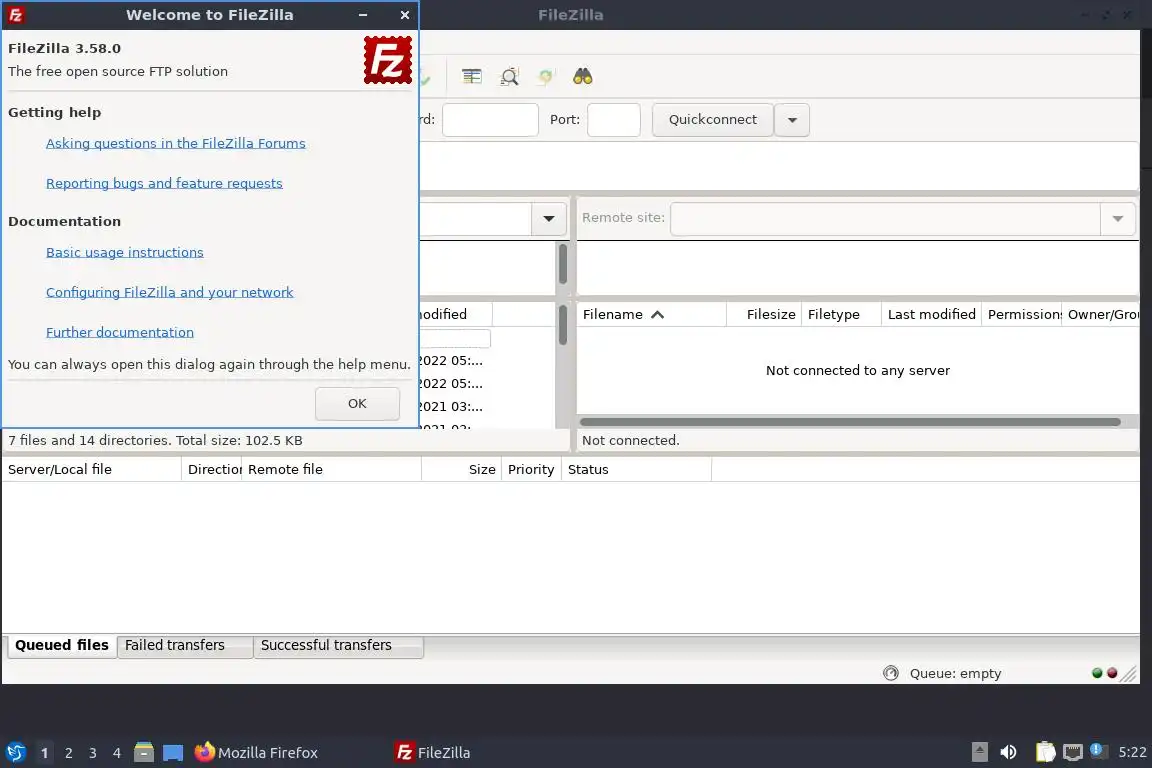Viewport: 1152px width, 768px height.
Task: Open Reporting bugs and feature requests link
Action: click(x=164, y=183)
